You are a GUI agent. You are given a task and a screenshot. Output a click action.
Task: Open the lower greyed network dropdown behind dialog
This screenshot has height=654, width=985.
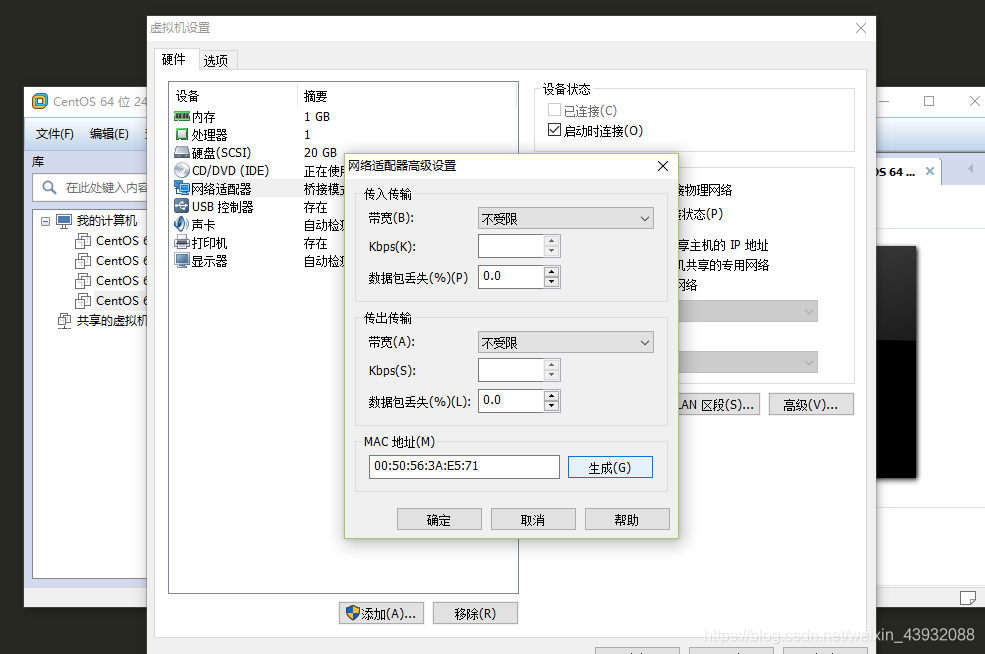tap(748, 362)
